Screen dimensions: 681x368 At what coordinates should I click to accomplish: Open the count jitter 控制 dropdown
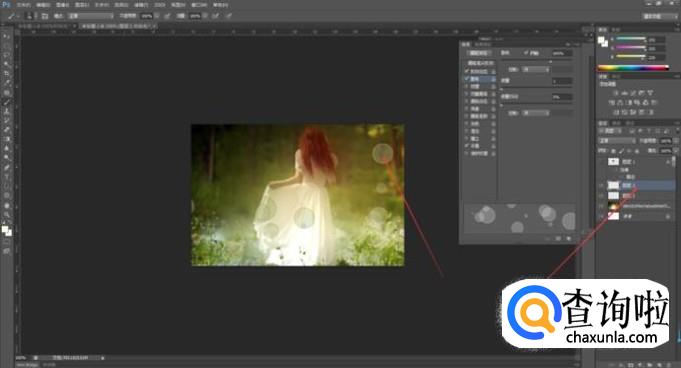pos(536,113)
